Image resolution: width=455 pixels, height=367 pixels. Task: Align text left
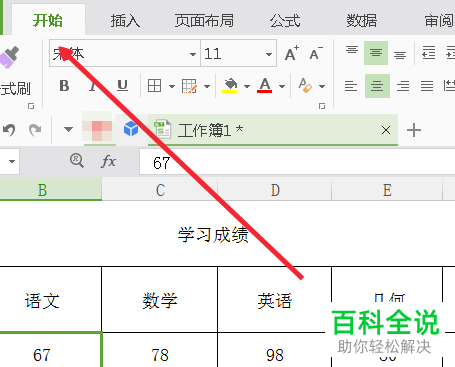tap(351, 86)
